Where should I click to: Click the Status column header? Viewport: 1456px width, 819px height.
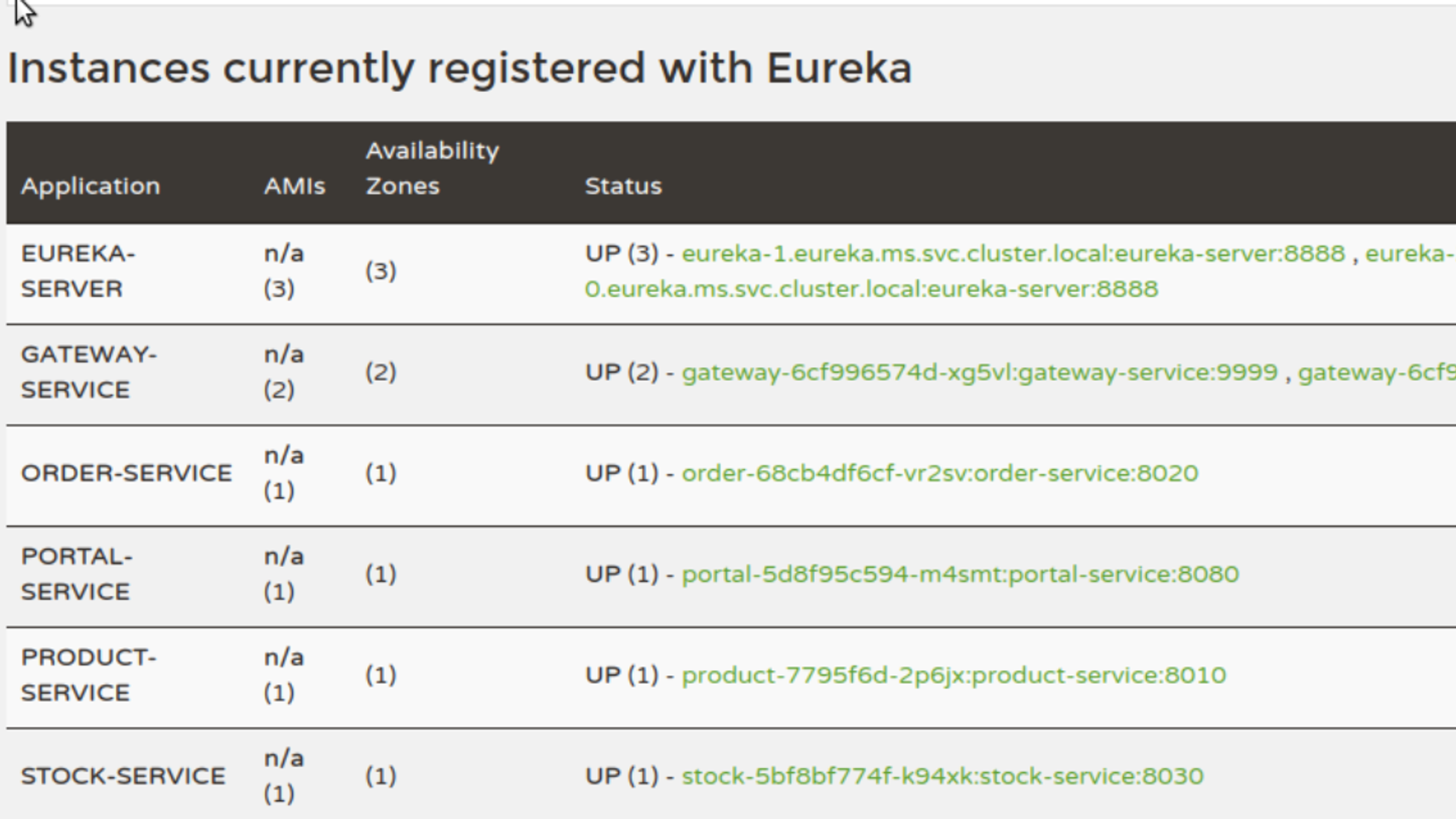click(x=622, y=186)
